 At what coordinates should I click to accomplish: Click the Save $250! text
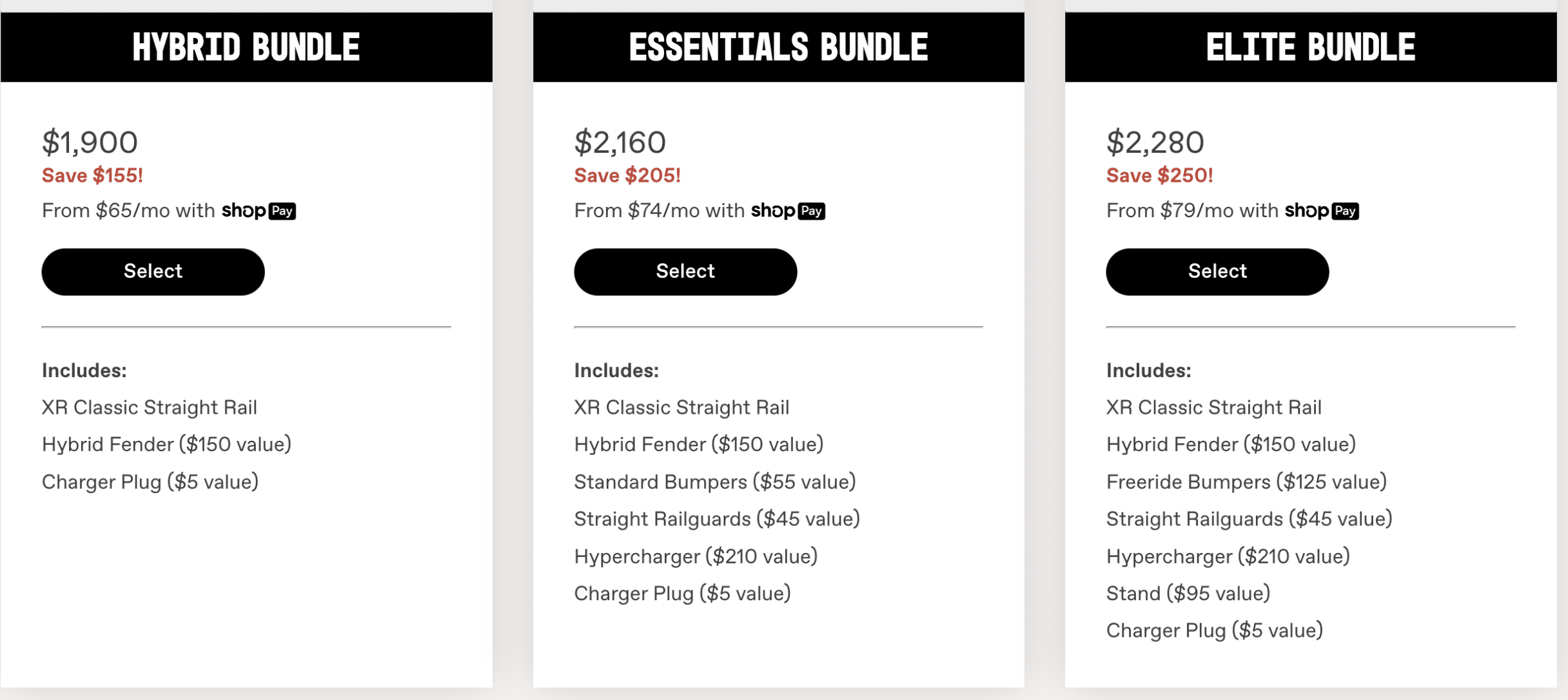tap(1159, 175)
